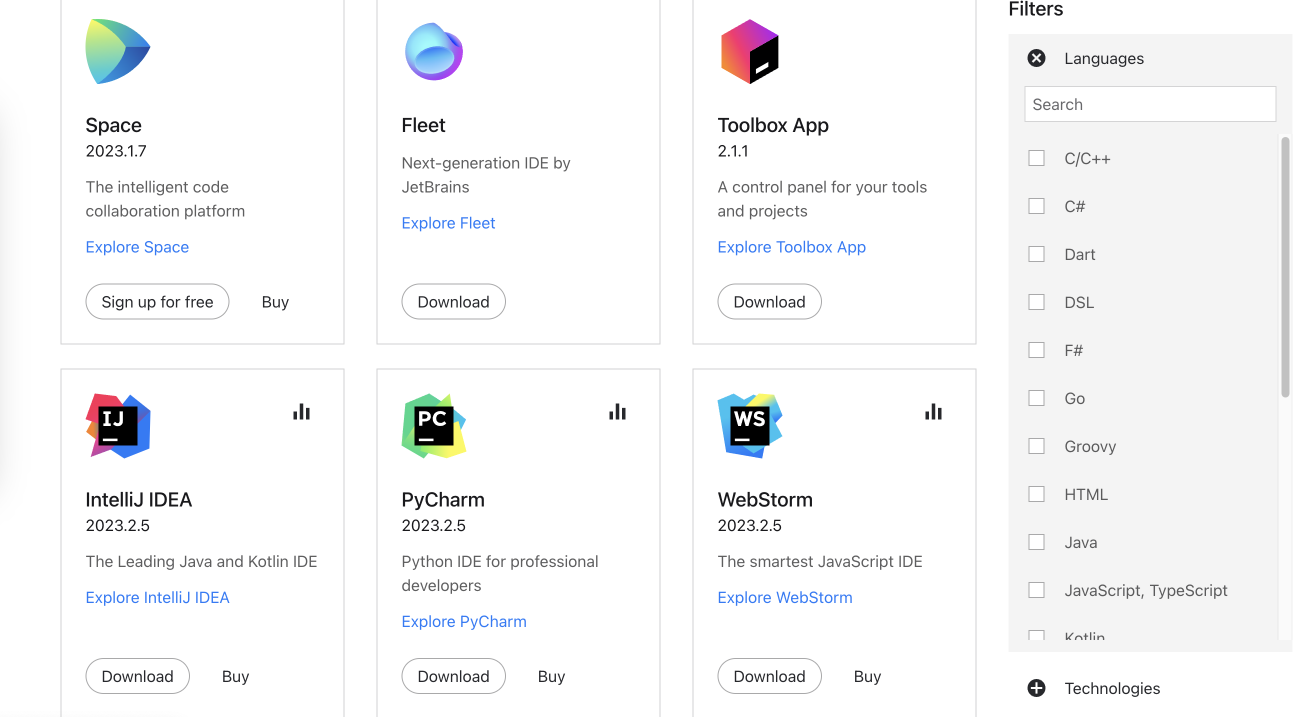
Task: Click the Sign up for free button
Action: pyautogui.click(x=157, y=302)
